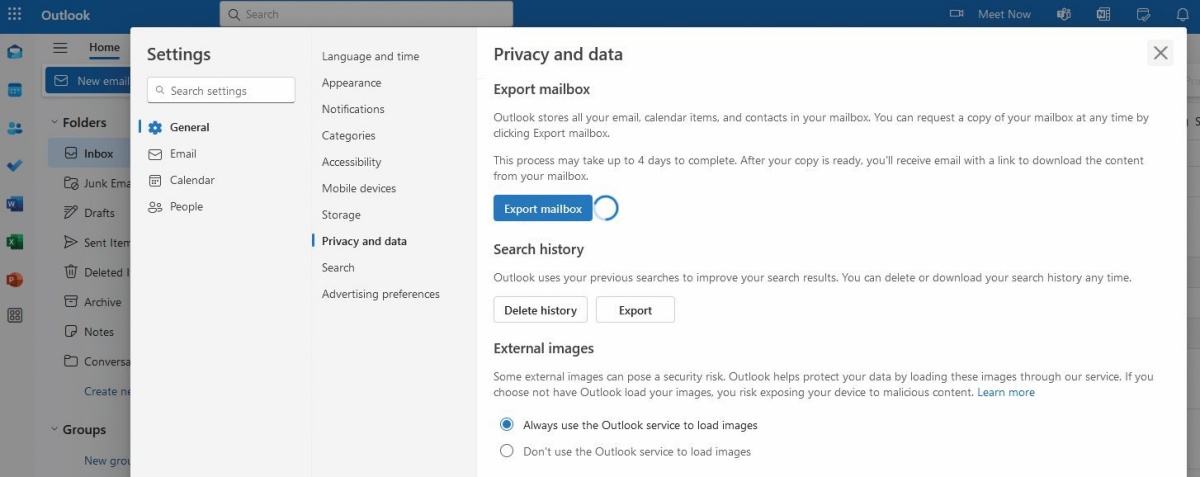
Task: Launch the PowerPoint app icon
Action: click(x=14, y=280)
